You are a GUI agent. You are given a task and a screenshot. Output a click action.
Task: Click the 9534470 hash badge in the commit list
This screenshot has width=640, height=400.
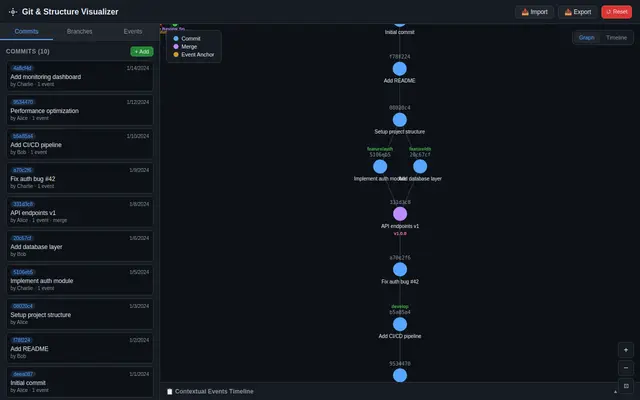(x=23, y=102)
